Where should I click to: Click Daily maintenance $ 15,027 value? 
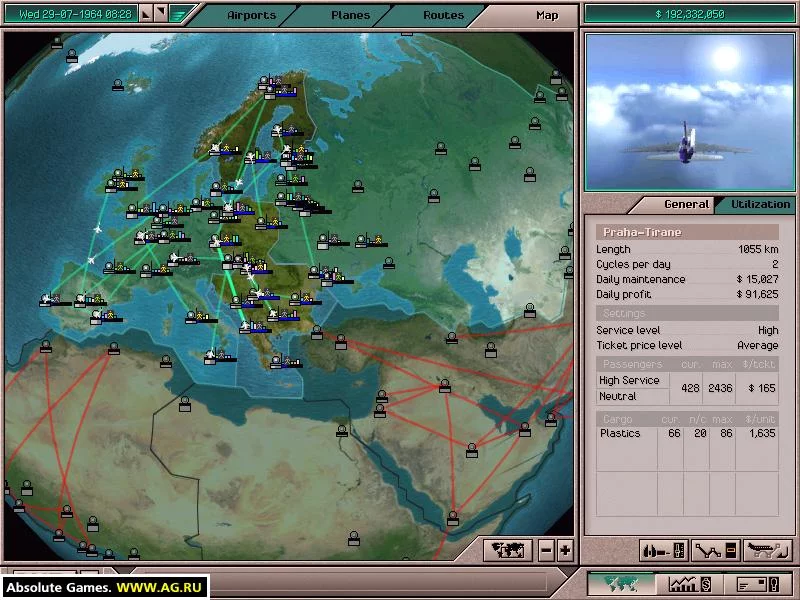pos(757,279)
